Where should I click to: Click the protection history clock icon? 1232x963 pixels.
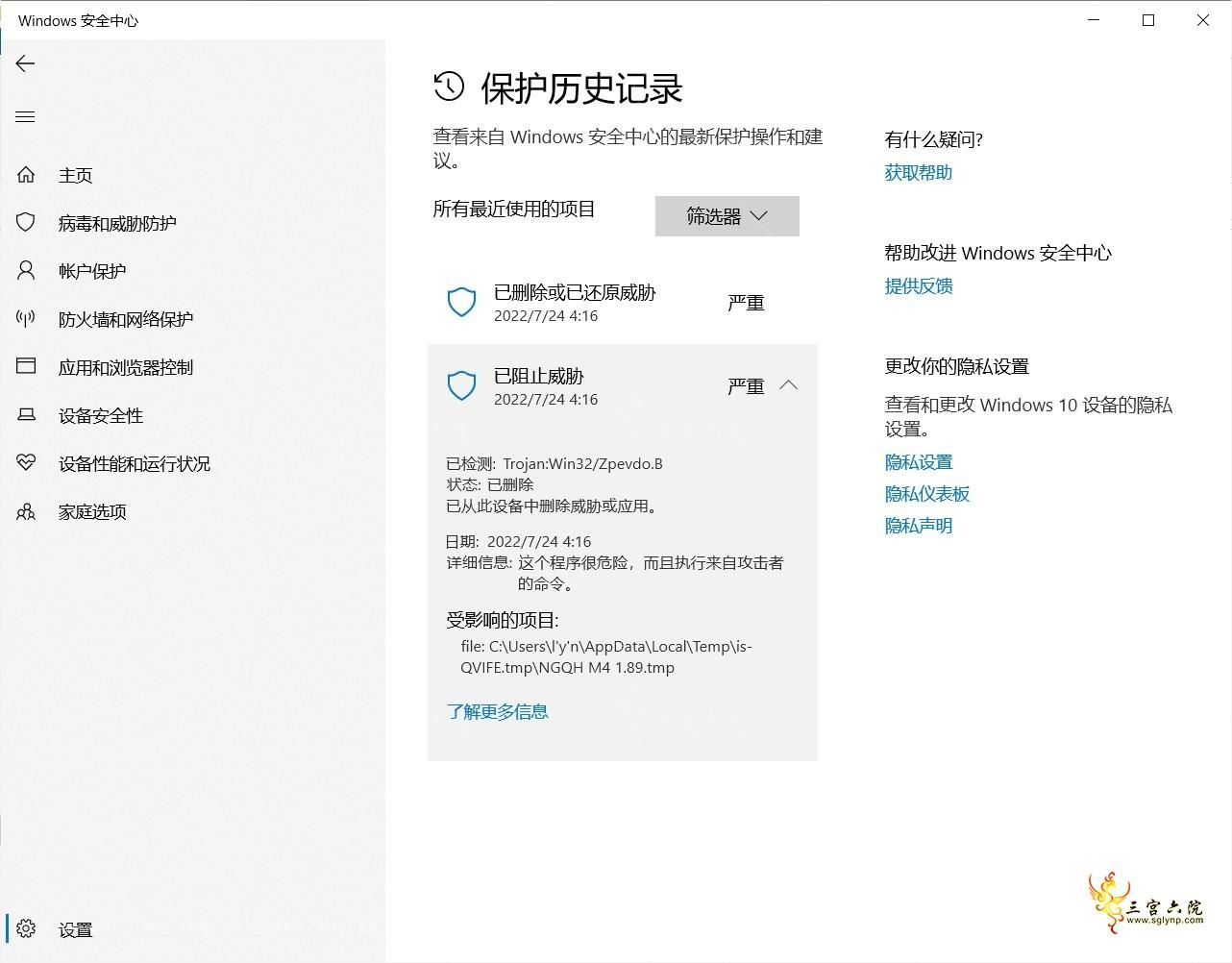pos(449,87)
